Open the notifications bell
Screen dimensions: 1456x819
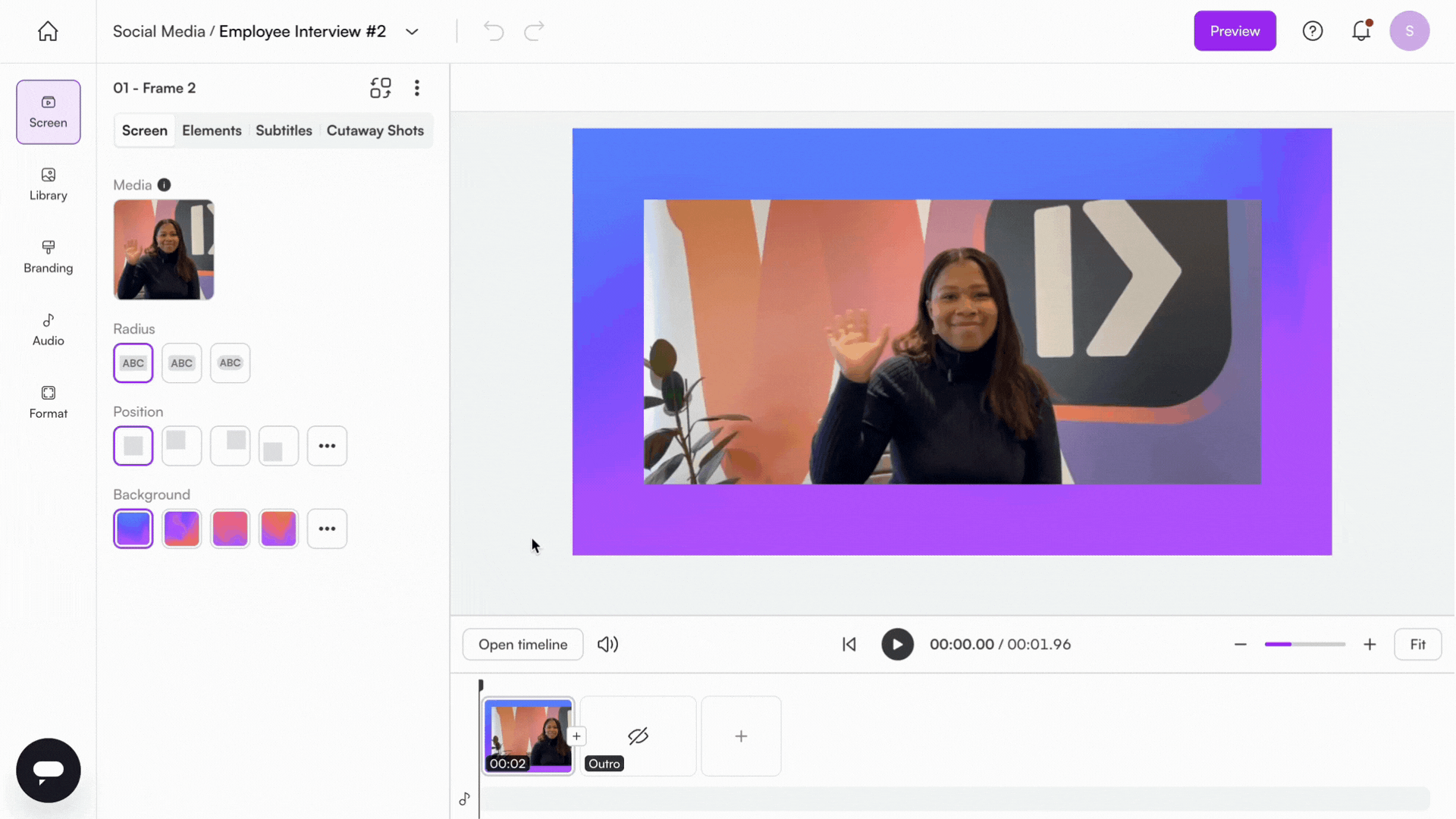pyautogui.click(x=1361, y=31)
